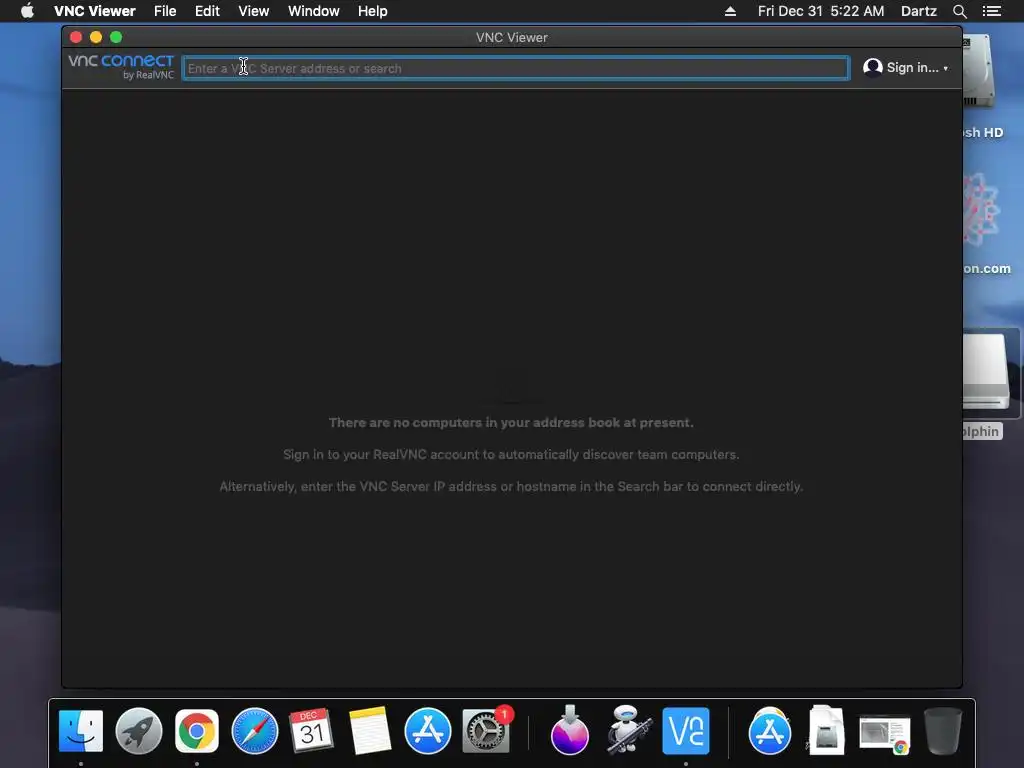Open System Preferences gear in the Dock

486,731
